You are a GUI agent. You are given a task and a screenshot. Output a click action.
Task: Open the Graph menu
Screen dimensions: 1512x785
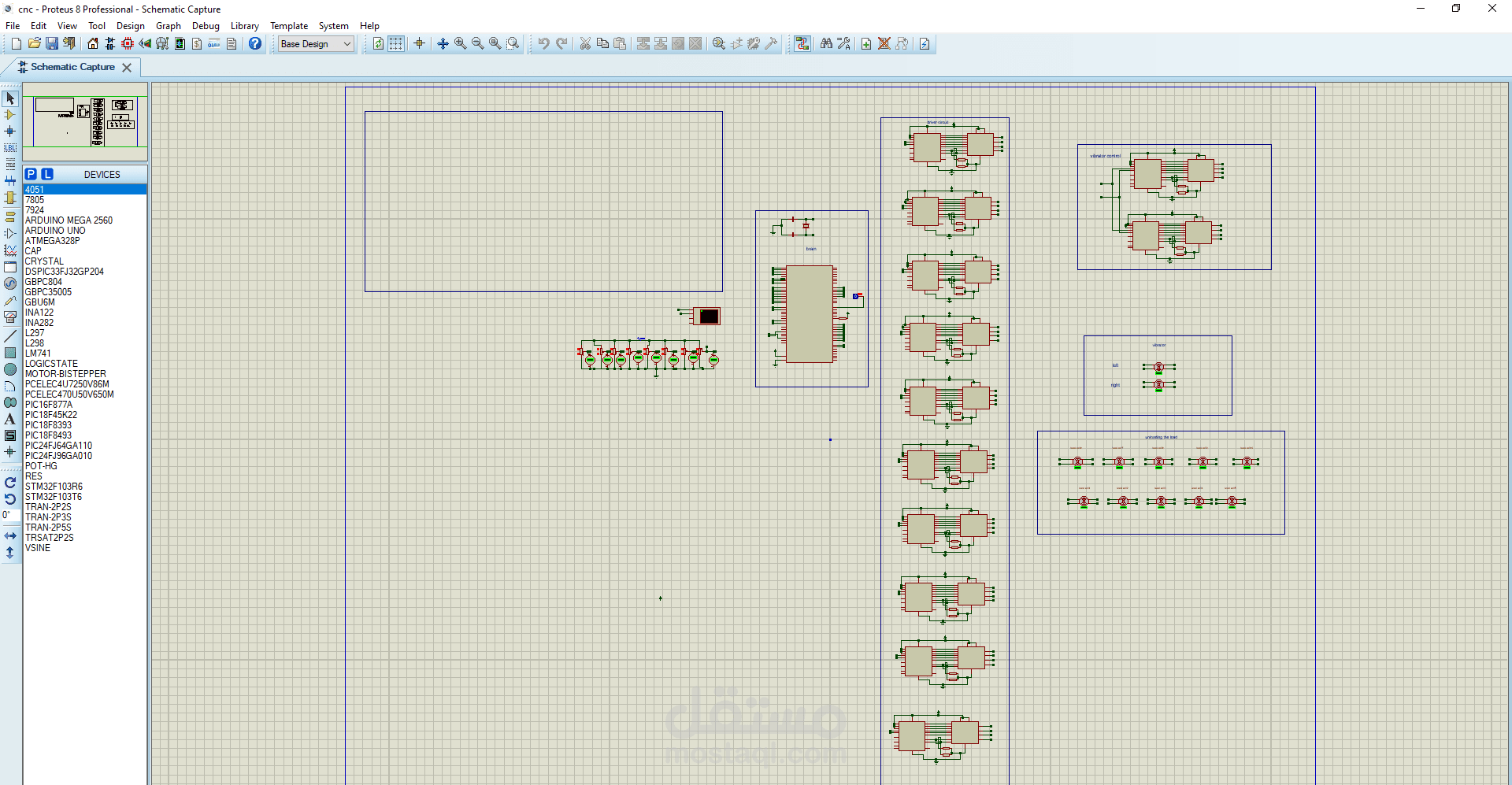coord(169,26)
